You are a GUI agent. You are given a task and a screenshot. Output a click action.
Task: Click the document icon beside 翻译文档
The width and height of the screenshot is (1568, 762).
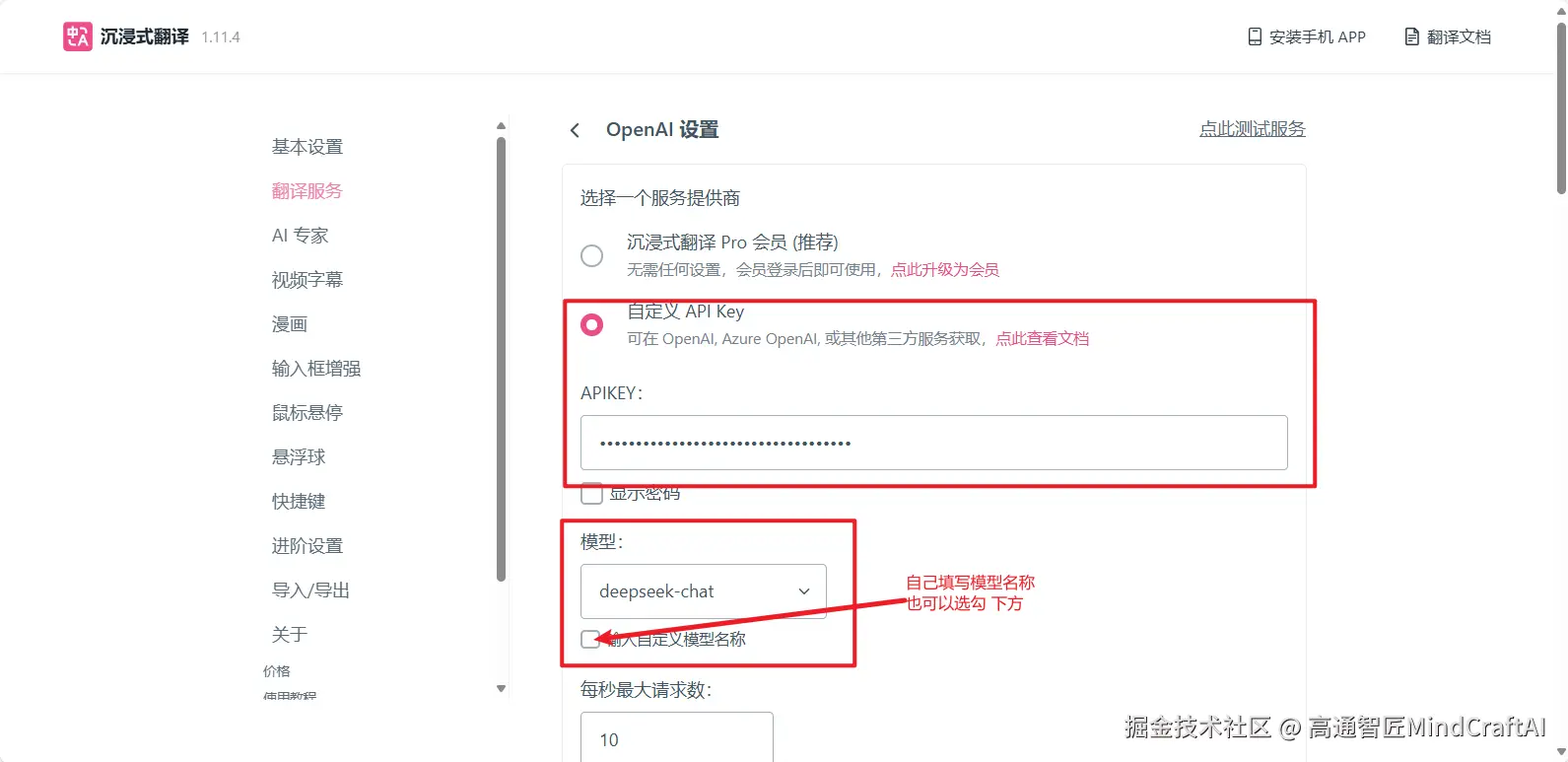pos(1412,36)
